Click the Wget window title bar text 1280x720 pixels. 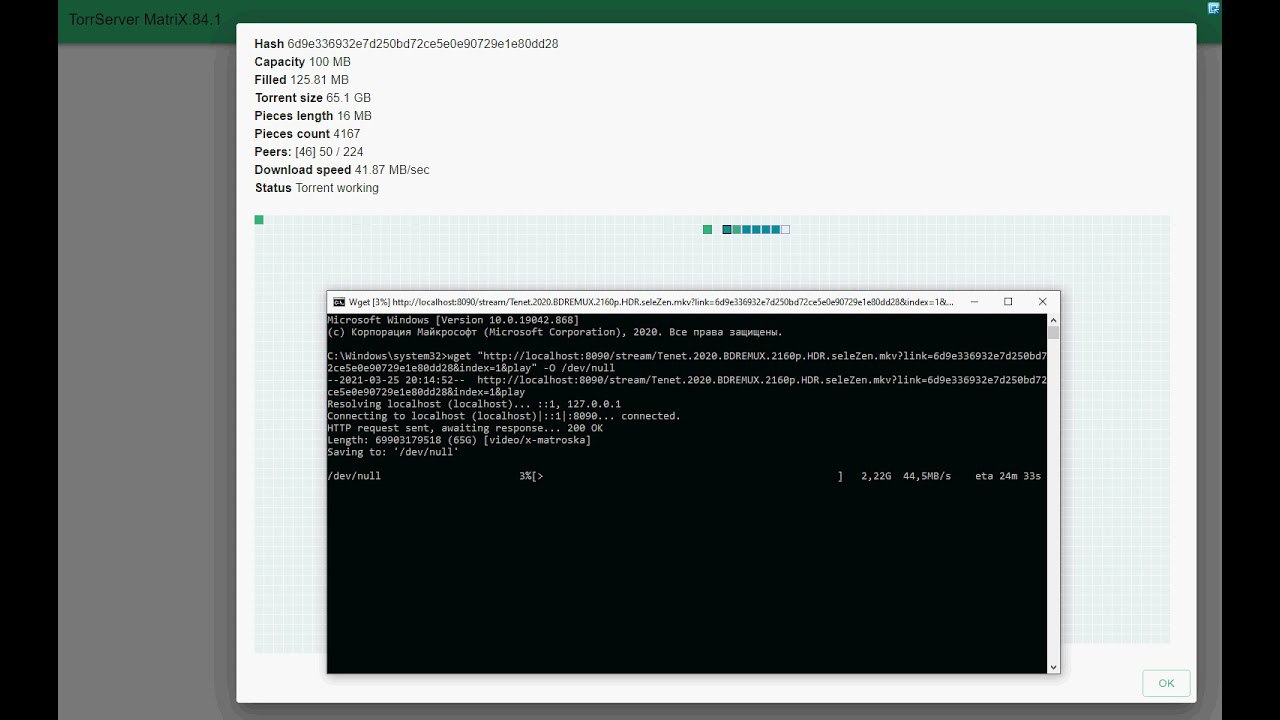point(651,302)
